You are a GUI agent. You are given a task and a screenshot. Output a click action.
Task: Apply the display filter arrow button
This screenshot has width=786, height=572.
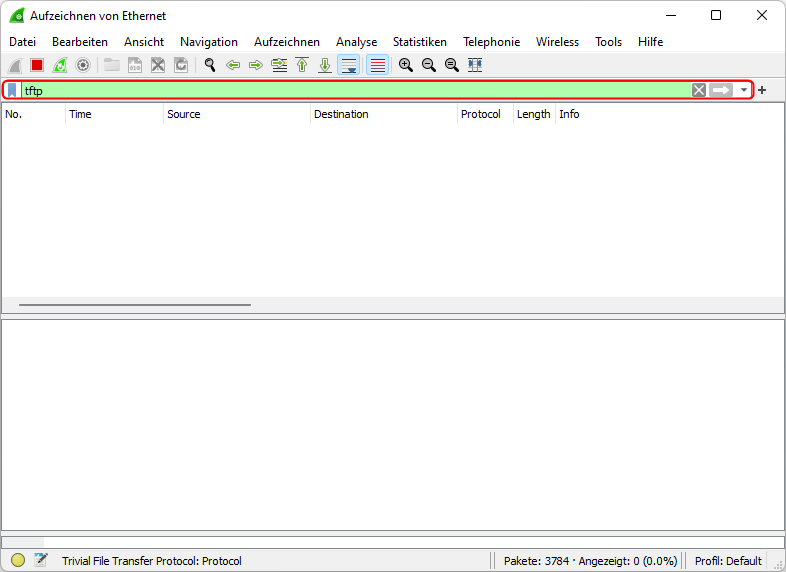pyautogui.click(x=721, y=90)
